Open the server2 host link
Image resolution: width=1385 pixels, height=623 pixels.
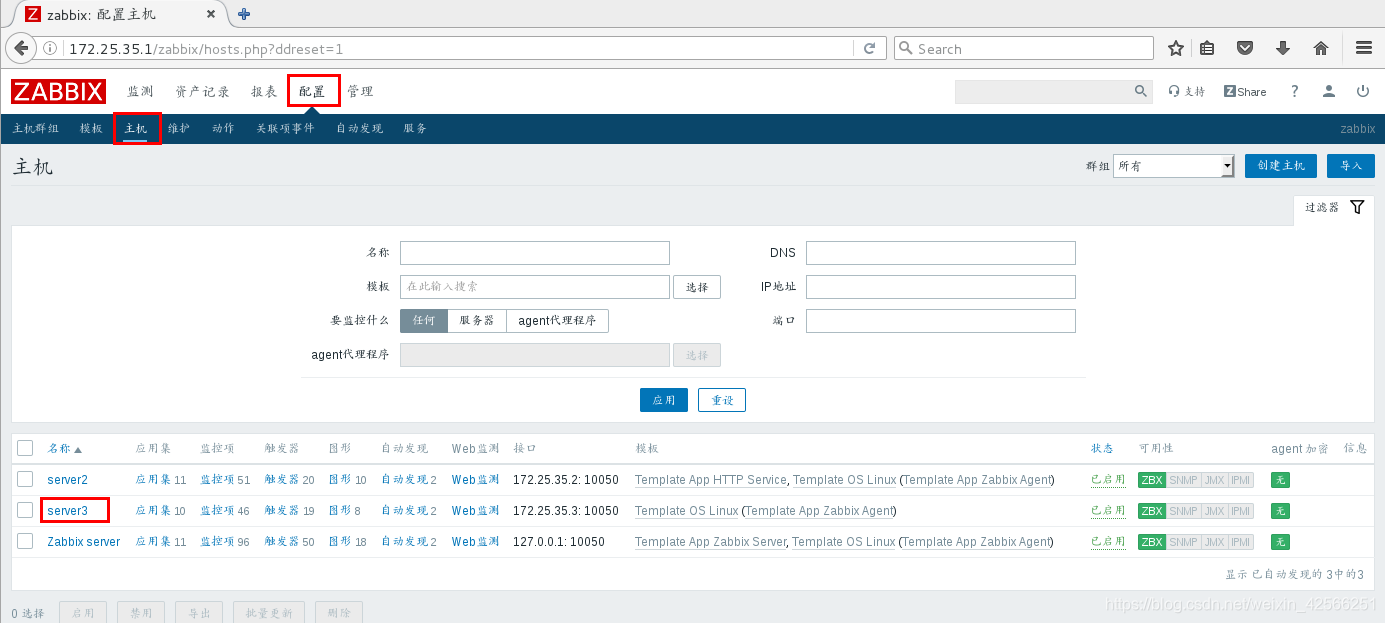tap(68, 480)
